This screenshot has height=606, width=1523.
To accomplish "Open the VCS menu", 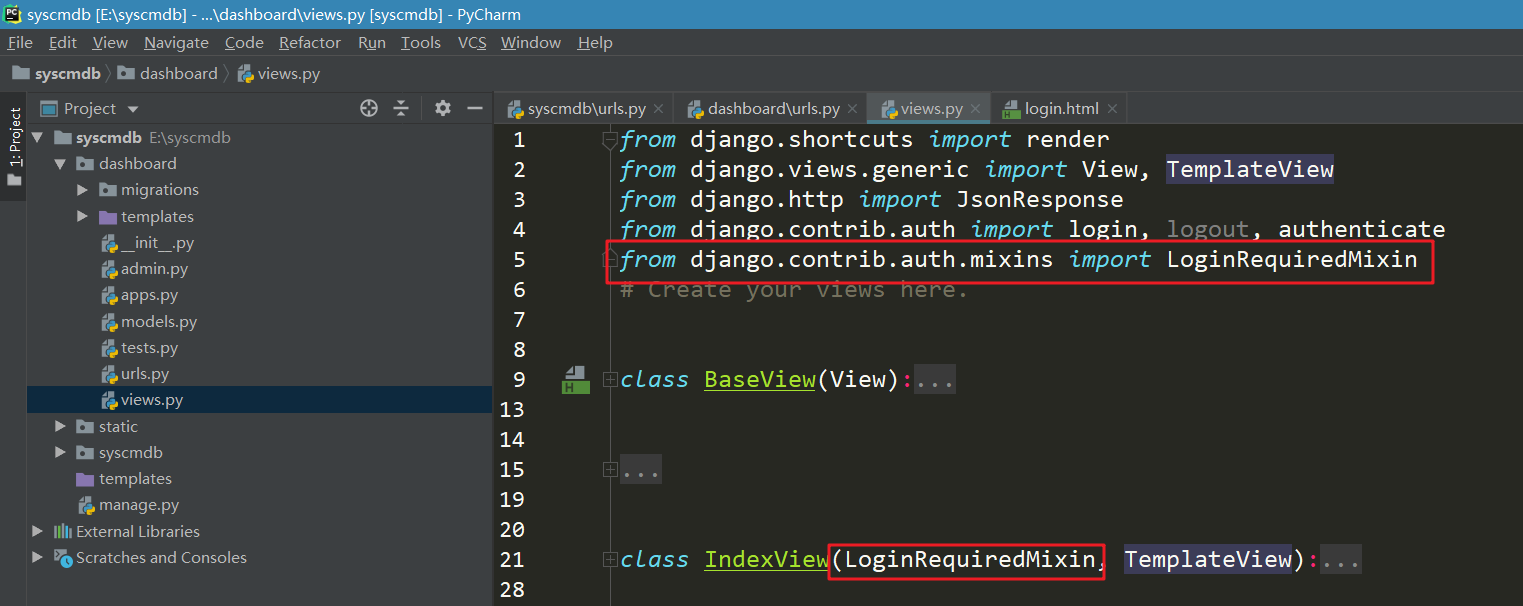I will 472,42.
